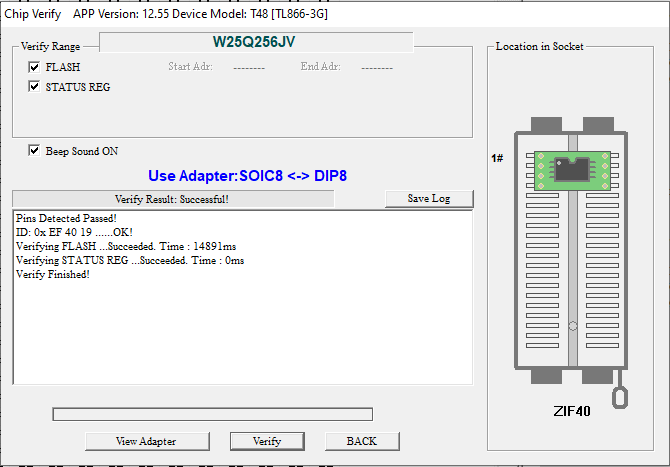The image size is (670, 467).
Task: Click the "Verifying STATUS REG" log line
Action: (x=130, y=261)
